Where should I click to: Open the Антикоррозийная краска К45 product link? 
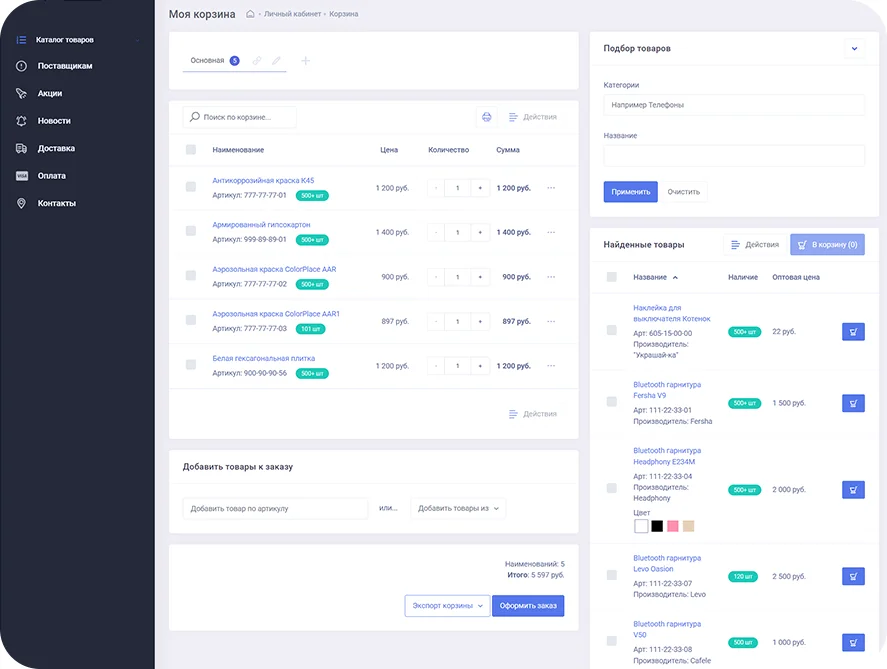point(263,180)
